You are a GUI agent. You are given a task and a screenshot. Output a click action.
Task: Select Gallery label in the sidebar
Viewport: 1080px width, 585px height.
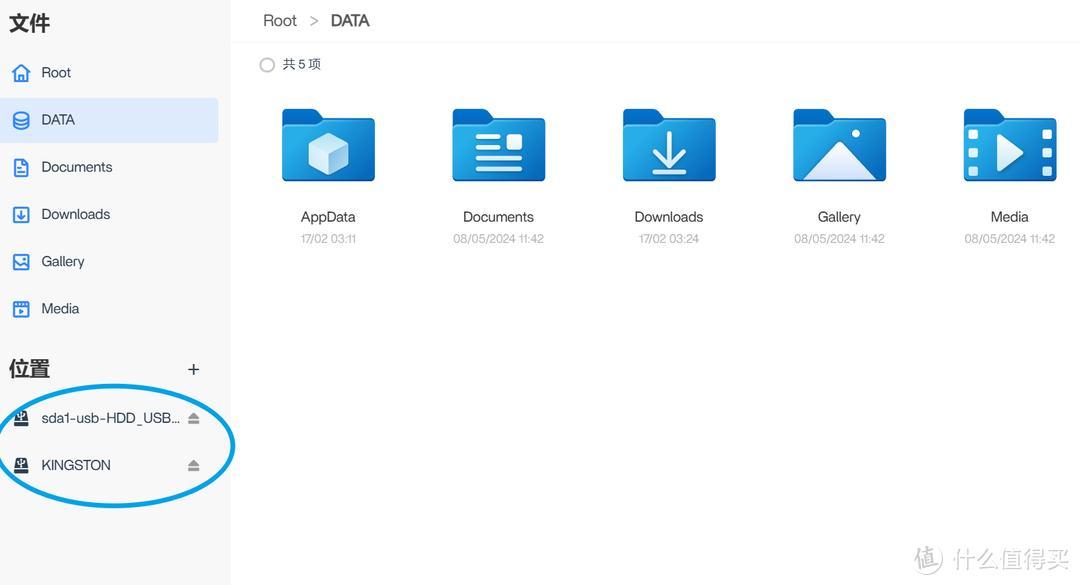63,262
